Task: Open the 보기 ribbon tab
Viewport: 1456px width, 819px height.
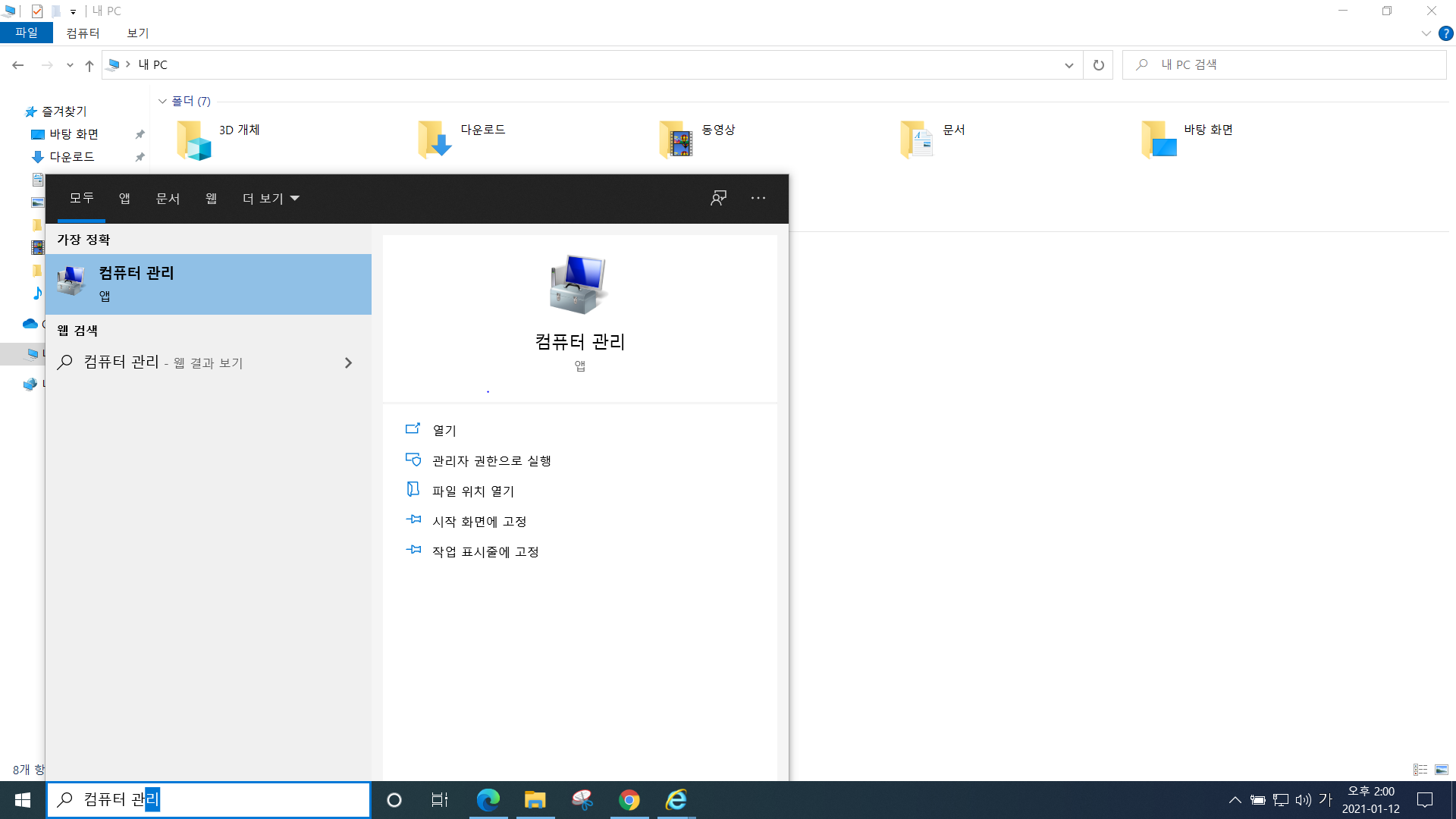Action: coord(137,33)
